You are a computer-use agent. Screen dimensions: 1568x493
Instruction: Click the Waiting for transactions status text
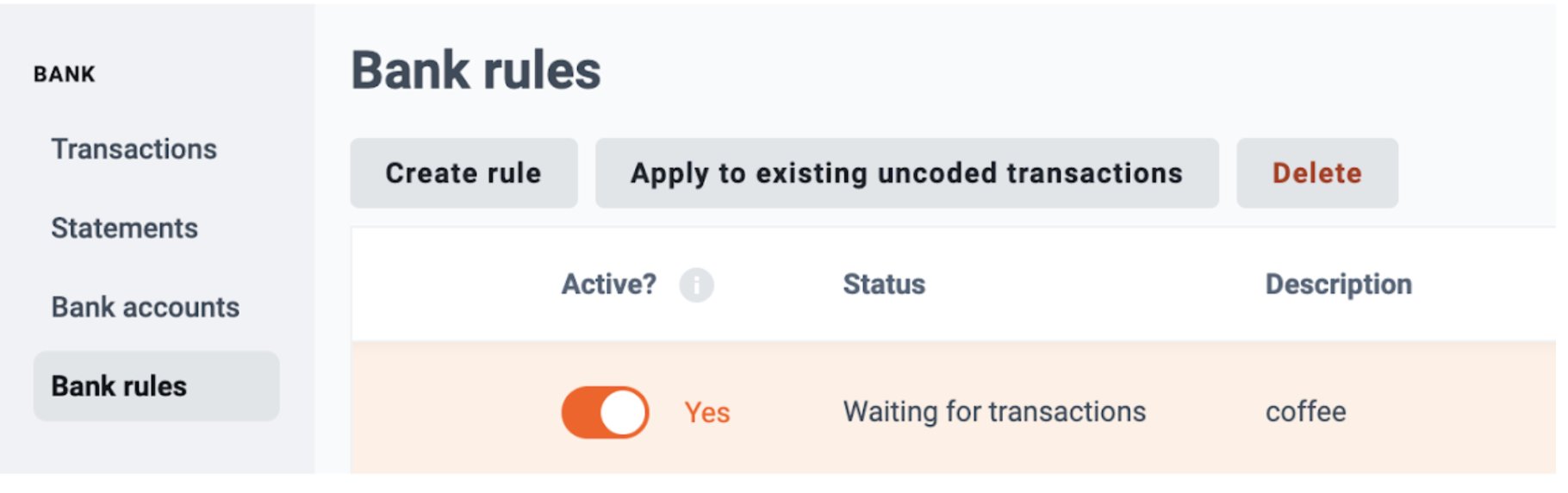pyautogui.click(x=994, y=412)
